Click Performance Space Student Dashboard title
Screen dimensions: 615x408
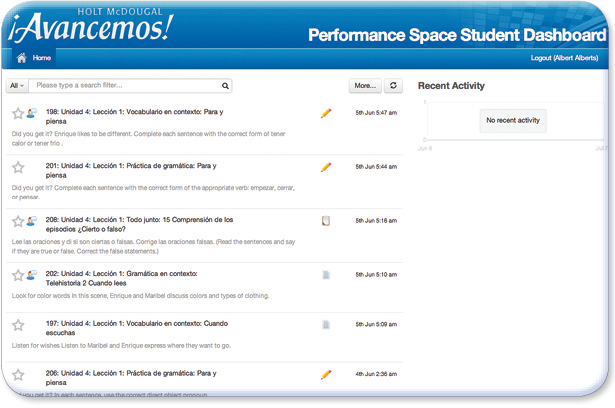pos(457,35)
